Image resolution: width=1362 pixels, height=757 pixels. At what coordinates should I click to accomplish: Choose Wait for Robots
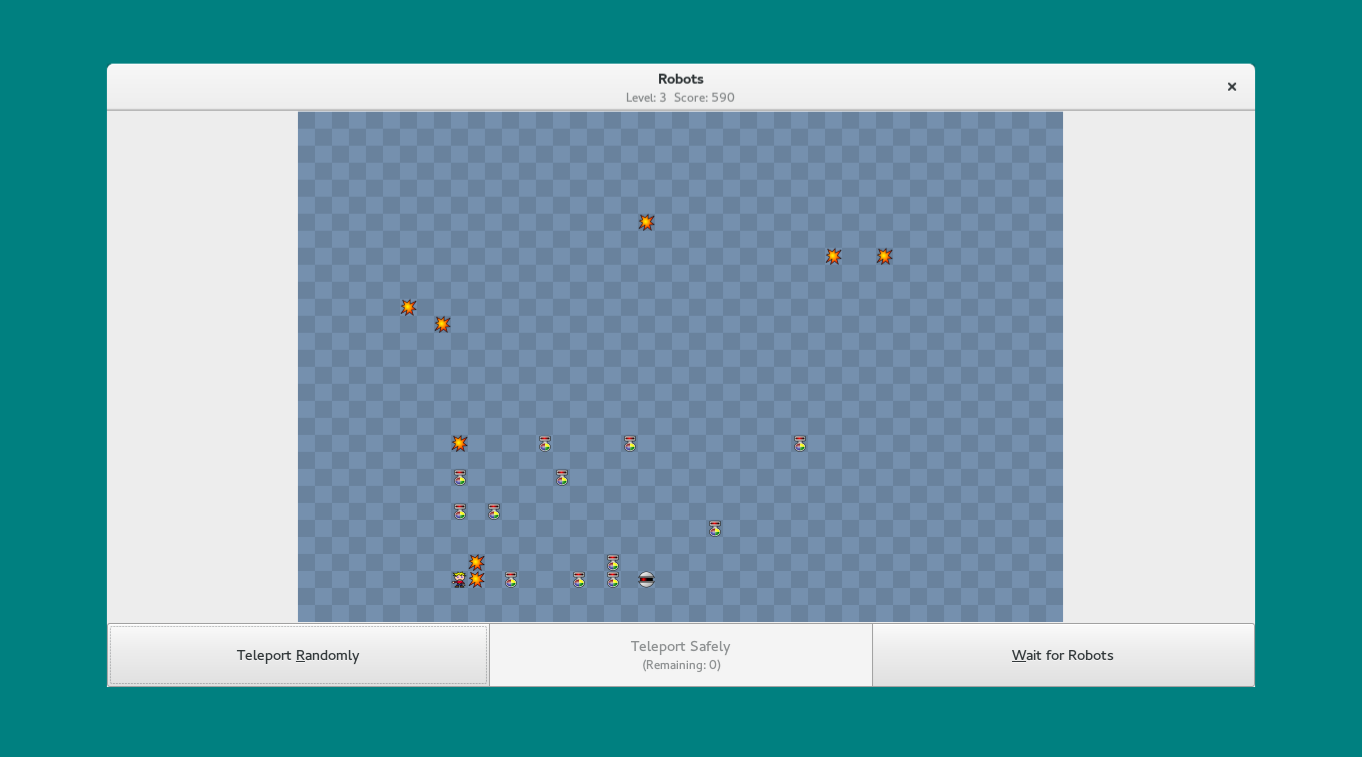[x=1063, y=655]
